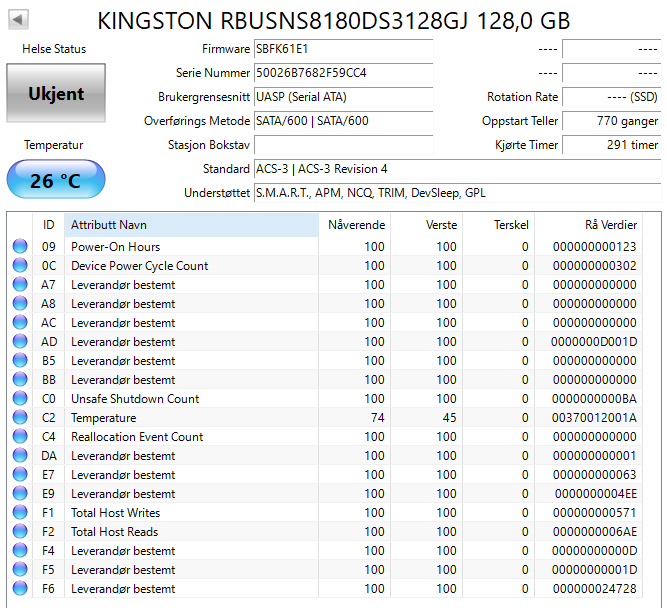Click worst value 45 in Temperature row
Viewport: 667px width, 608px height.
pos(450,418)
